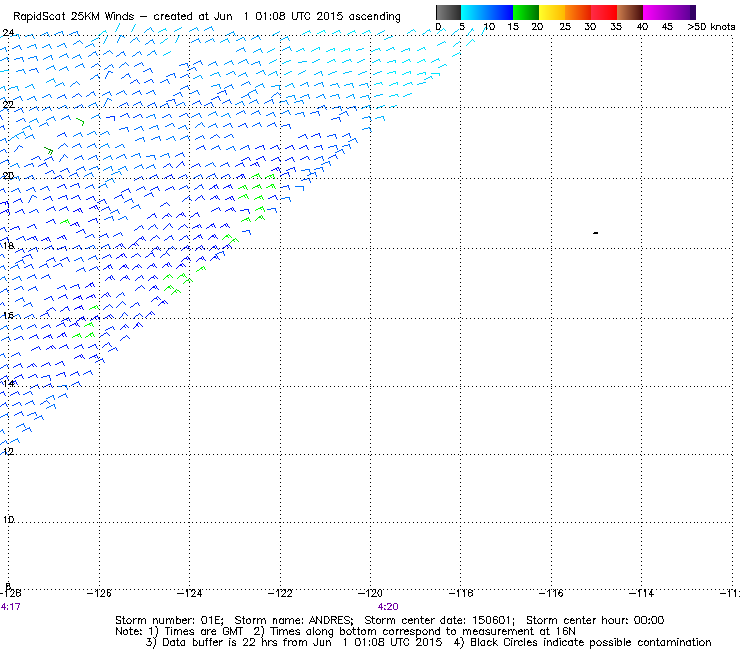Click the 'Storm center hour: 00:00' text
The height and width of the screenshot is (650, 740).
point(595,620)
